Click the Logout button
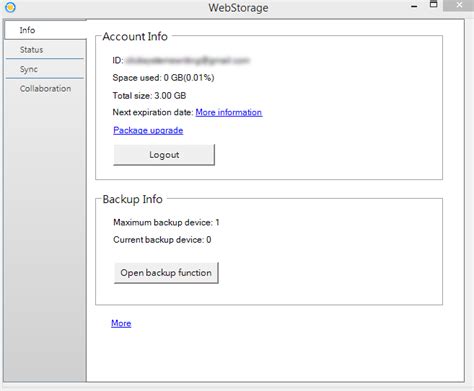This screenshot has height=391, width=474. coord(164,155)
